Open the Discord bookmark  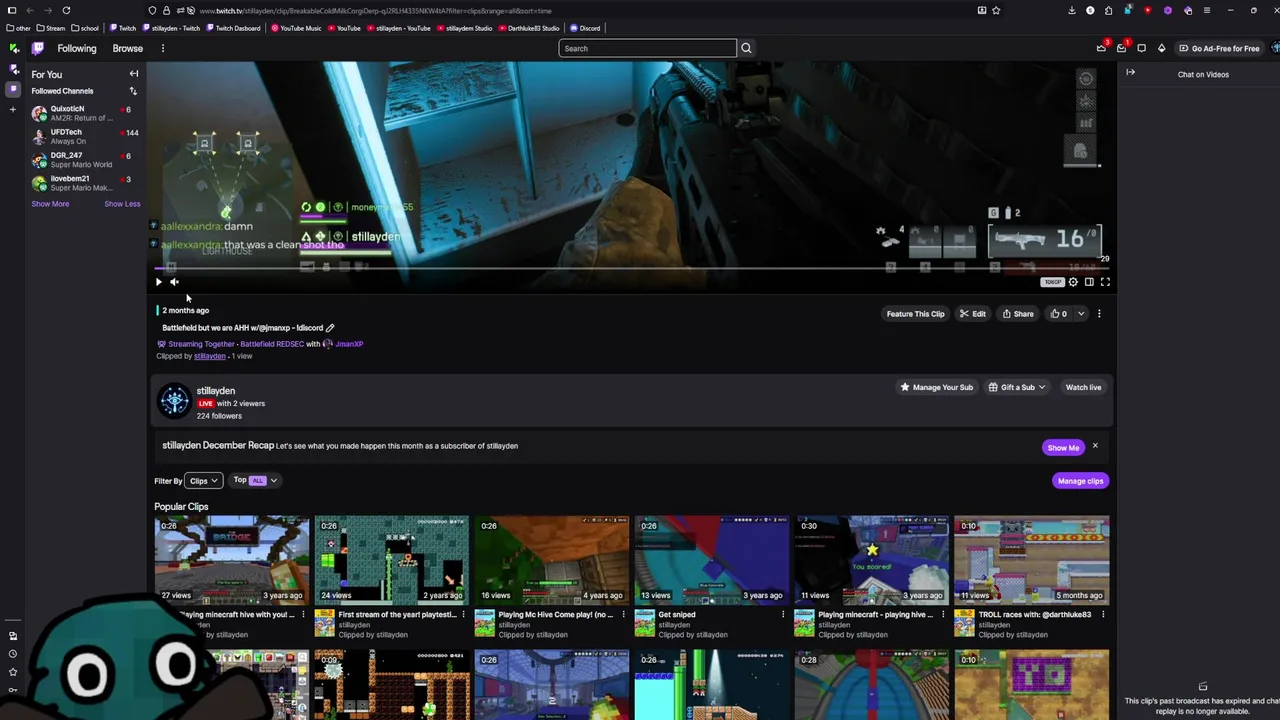click(585, 28)
